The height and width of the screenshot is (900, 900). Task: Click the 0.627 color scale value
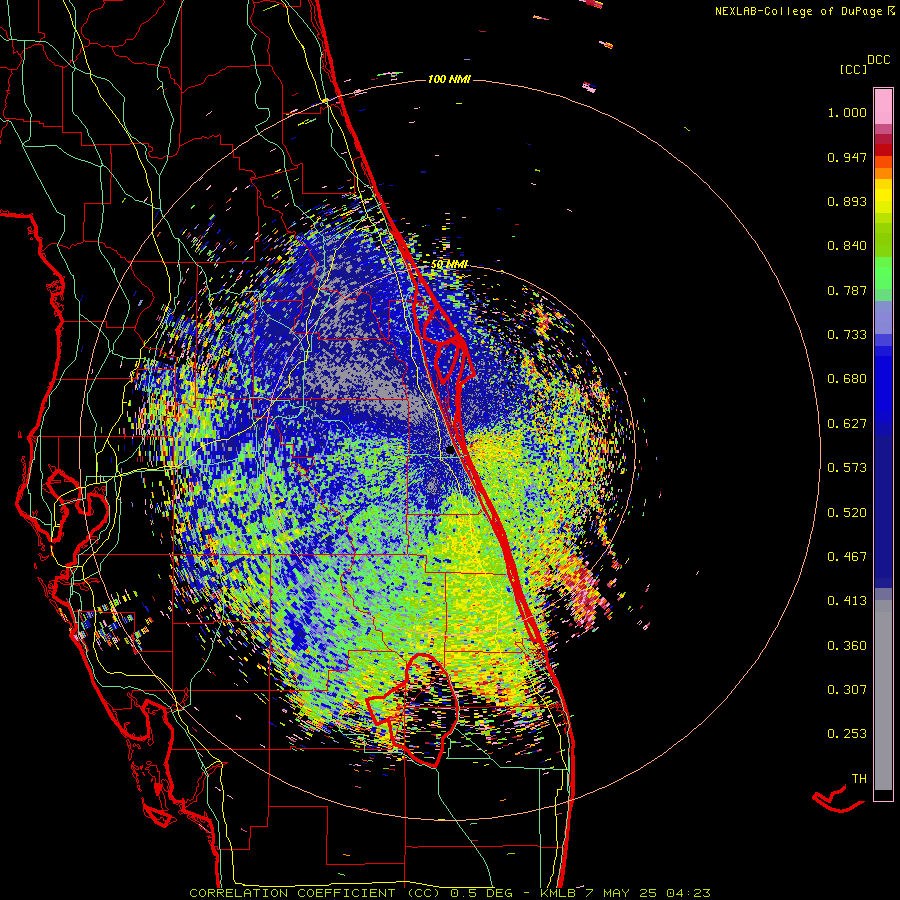(847, 424)
